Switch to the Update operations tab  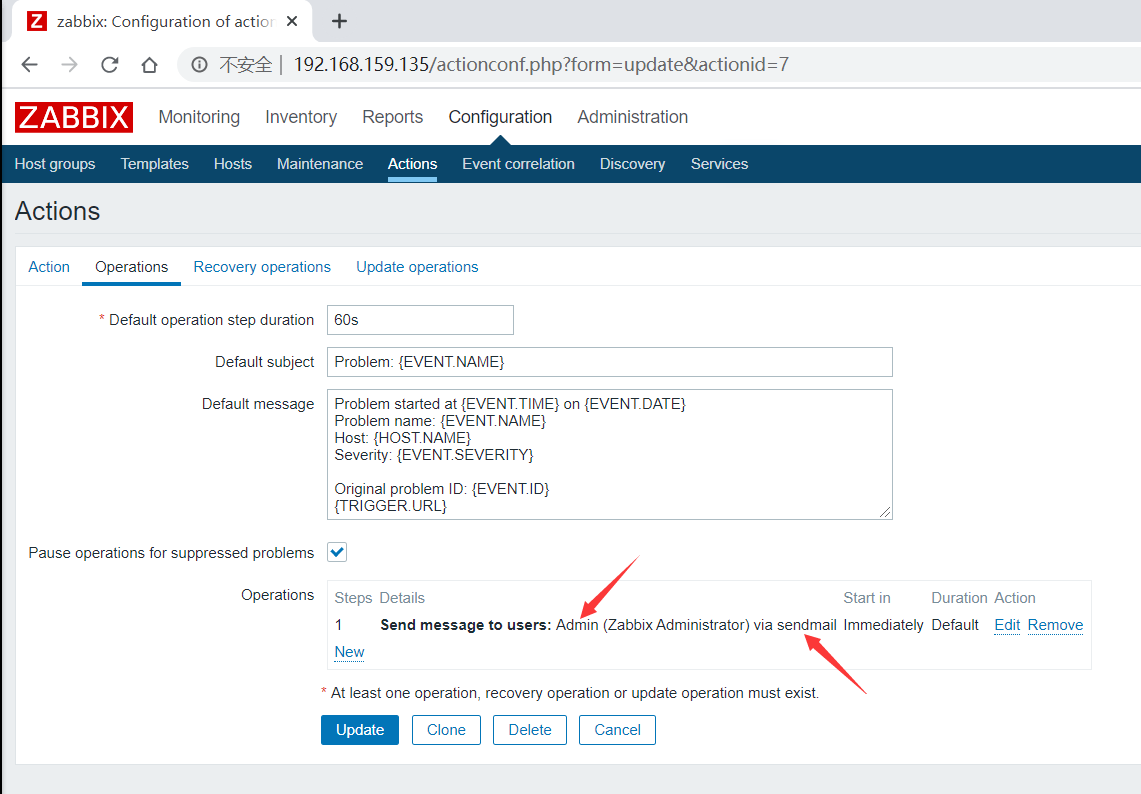pos(417,267)
